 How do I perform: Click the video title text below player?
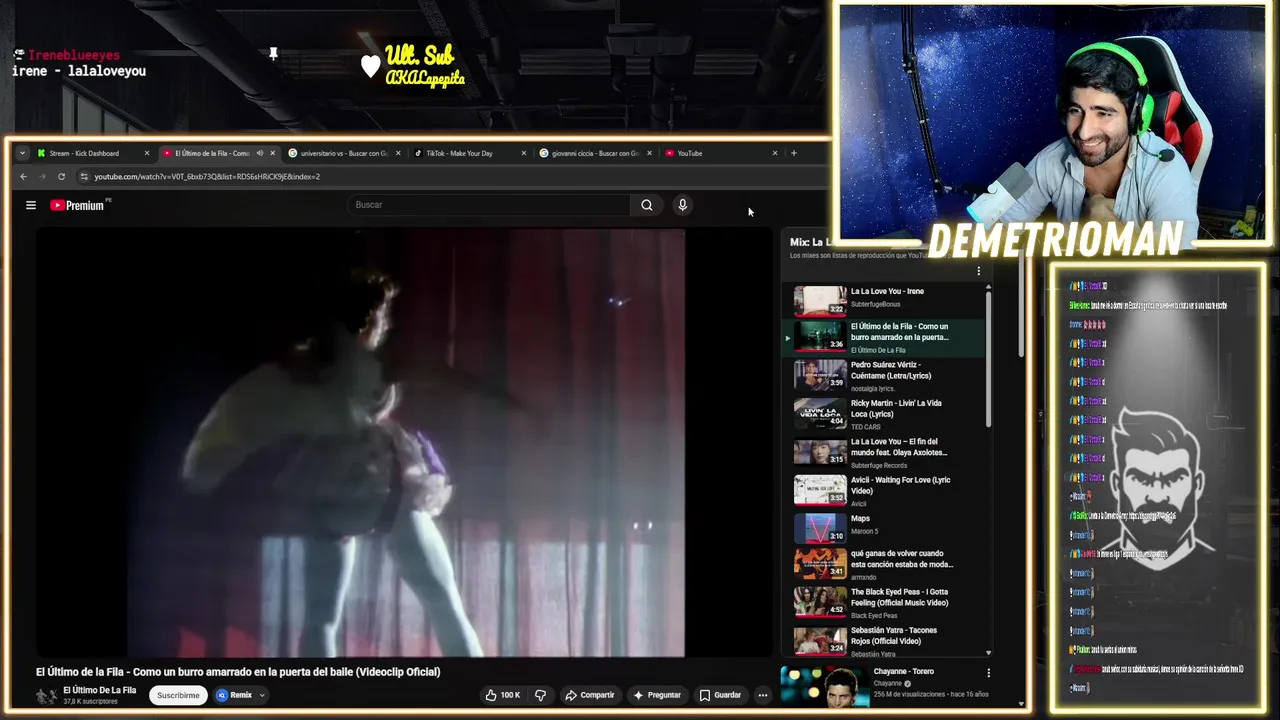(x=238, y=672)
